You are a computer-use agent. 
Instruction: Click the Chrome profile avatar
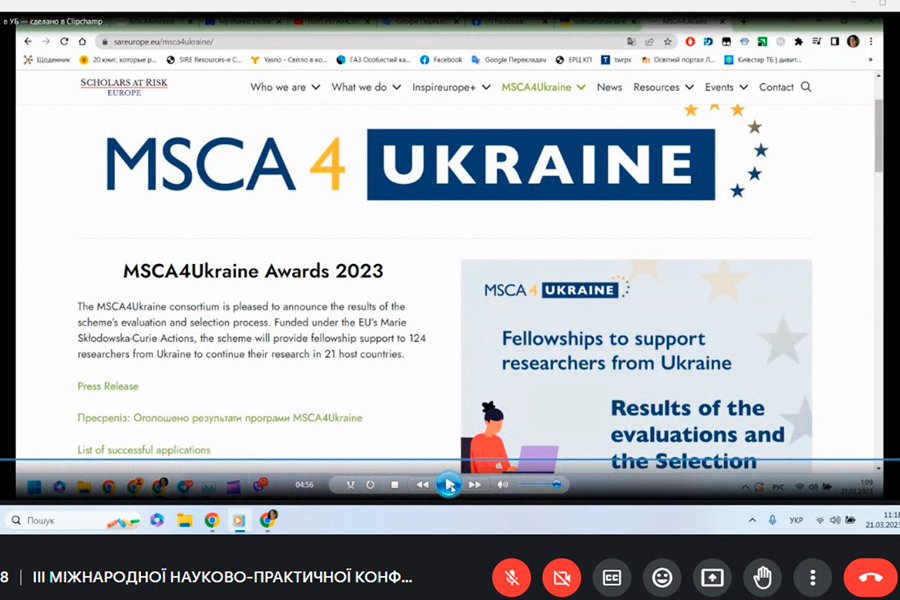[853, 41]
